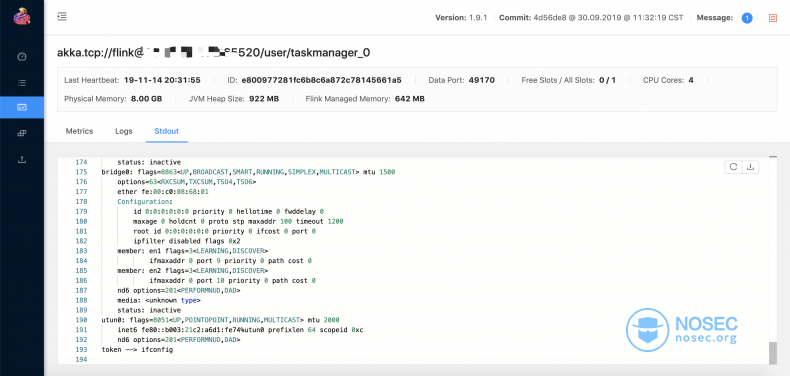Switch to the Metrics tab
The height and width of the screenshot is (376, 790).
[x=80, y=131]
